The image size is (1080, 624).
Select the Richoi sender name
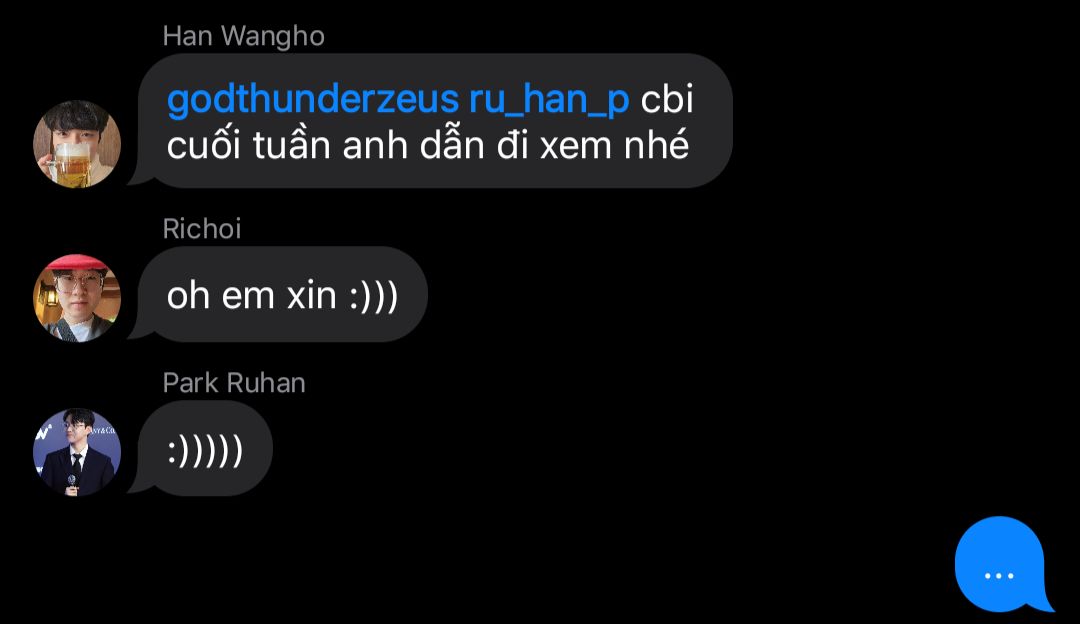click(x=202, y=229)
